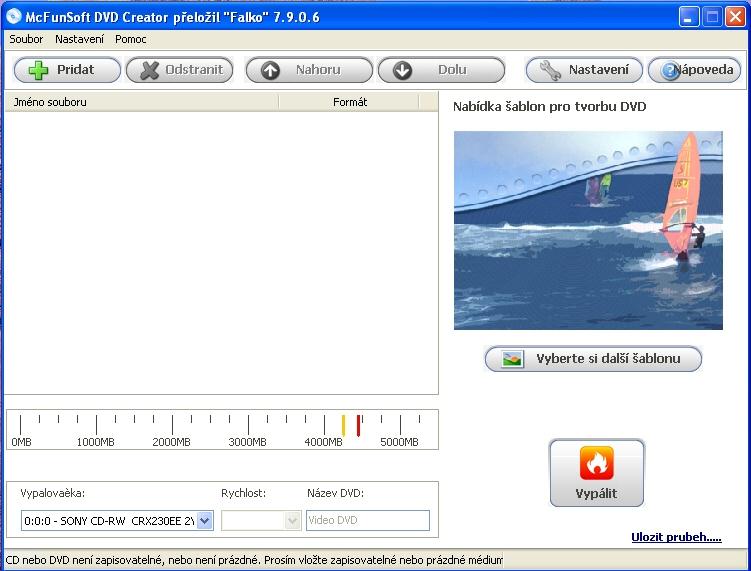Click the Pridat button label

[x=75, y=69]
